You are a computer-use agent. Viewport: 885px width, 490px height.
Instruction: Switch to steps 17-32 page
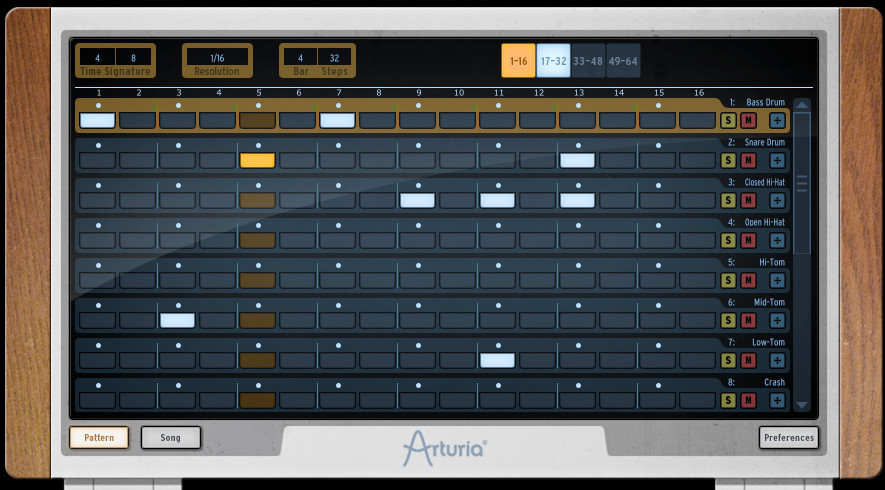(x=553, y=61)
